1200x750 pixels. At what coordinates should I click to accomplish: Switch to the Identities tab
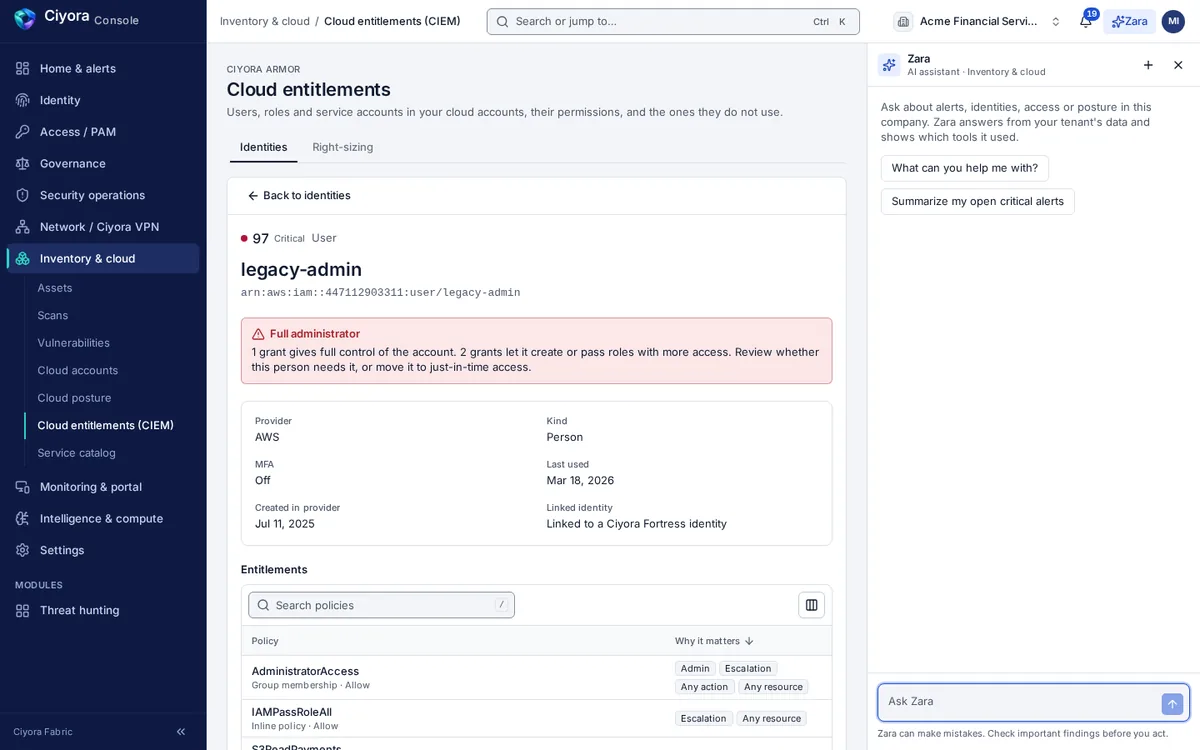(x=264, y=147)
